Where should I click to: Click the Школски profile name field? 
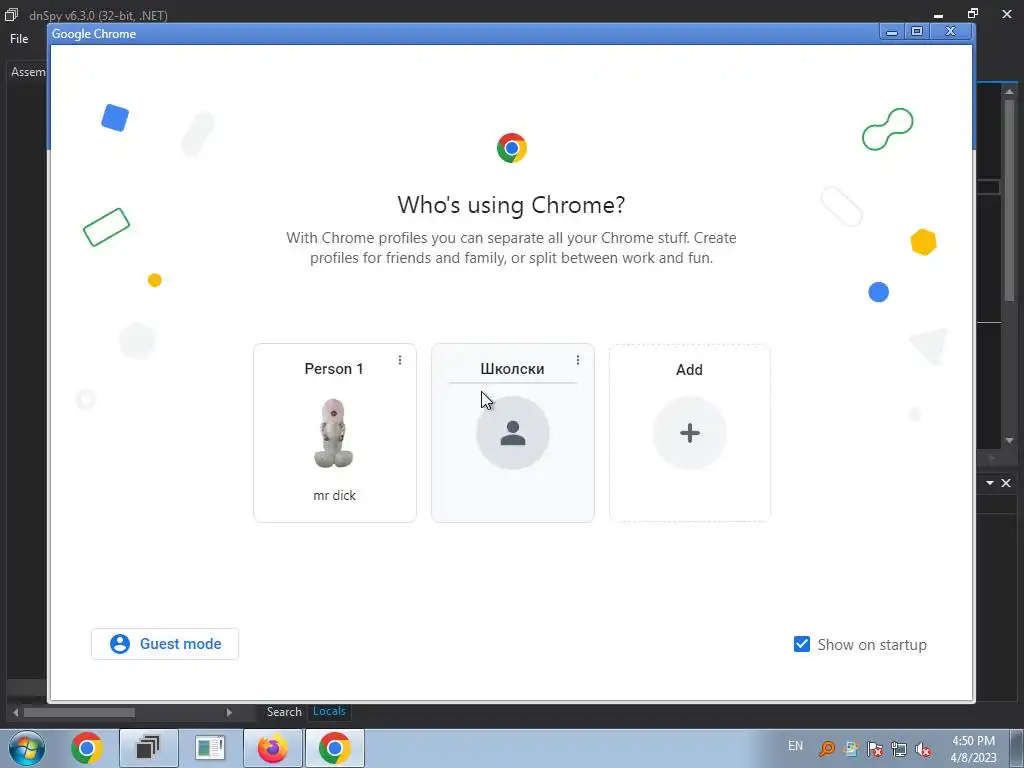[513, 369]
